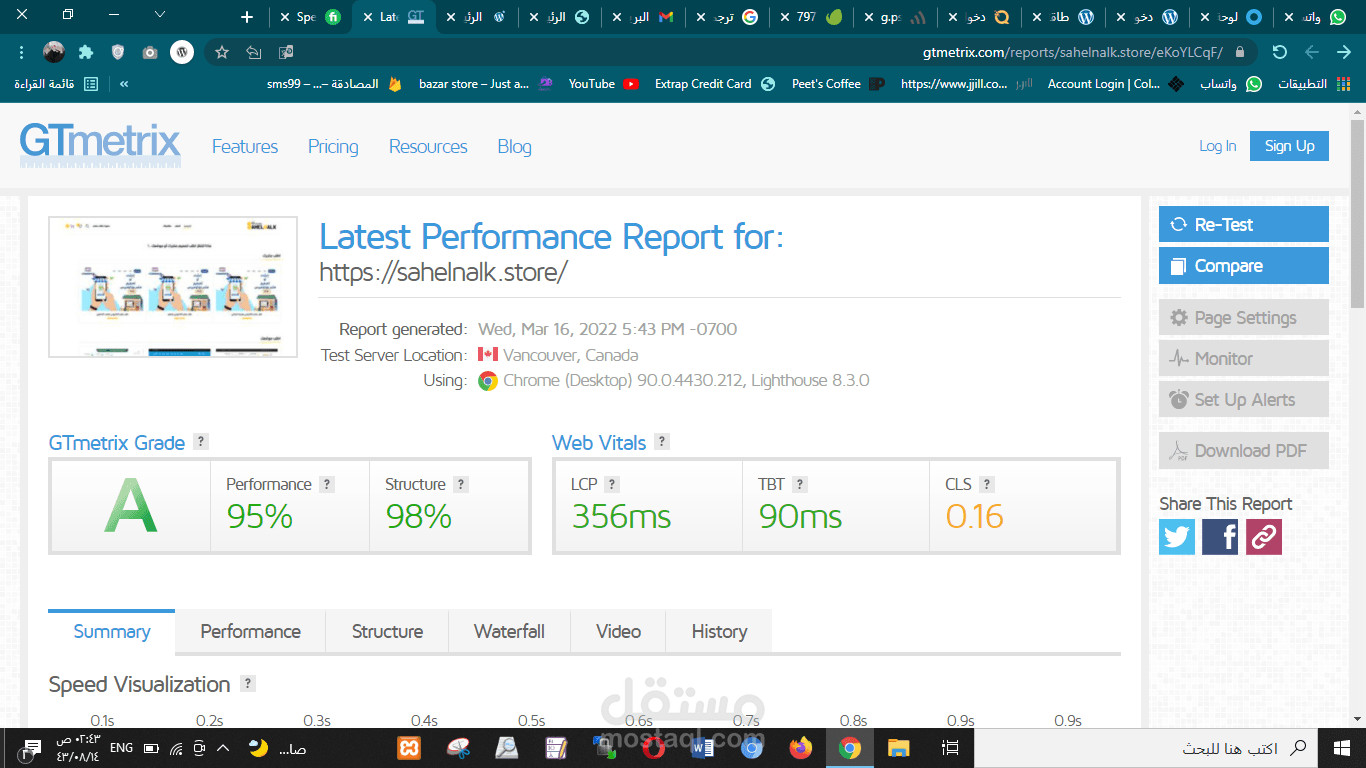This screenshot has width=1366, height=768.
Task: Open Opera browser from the taskbar
Action: point(654,748)
